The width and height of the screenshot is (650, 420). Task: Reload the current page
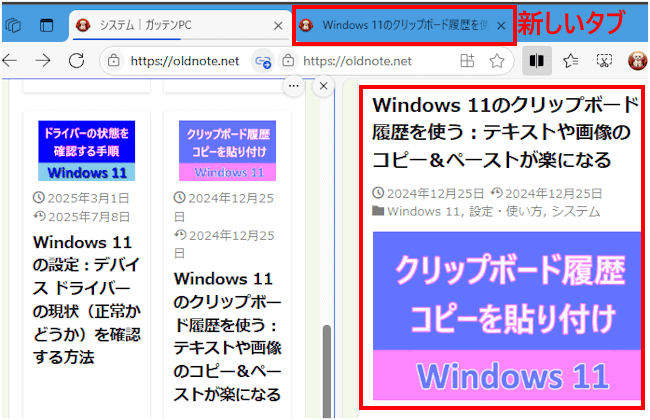77,61
